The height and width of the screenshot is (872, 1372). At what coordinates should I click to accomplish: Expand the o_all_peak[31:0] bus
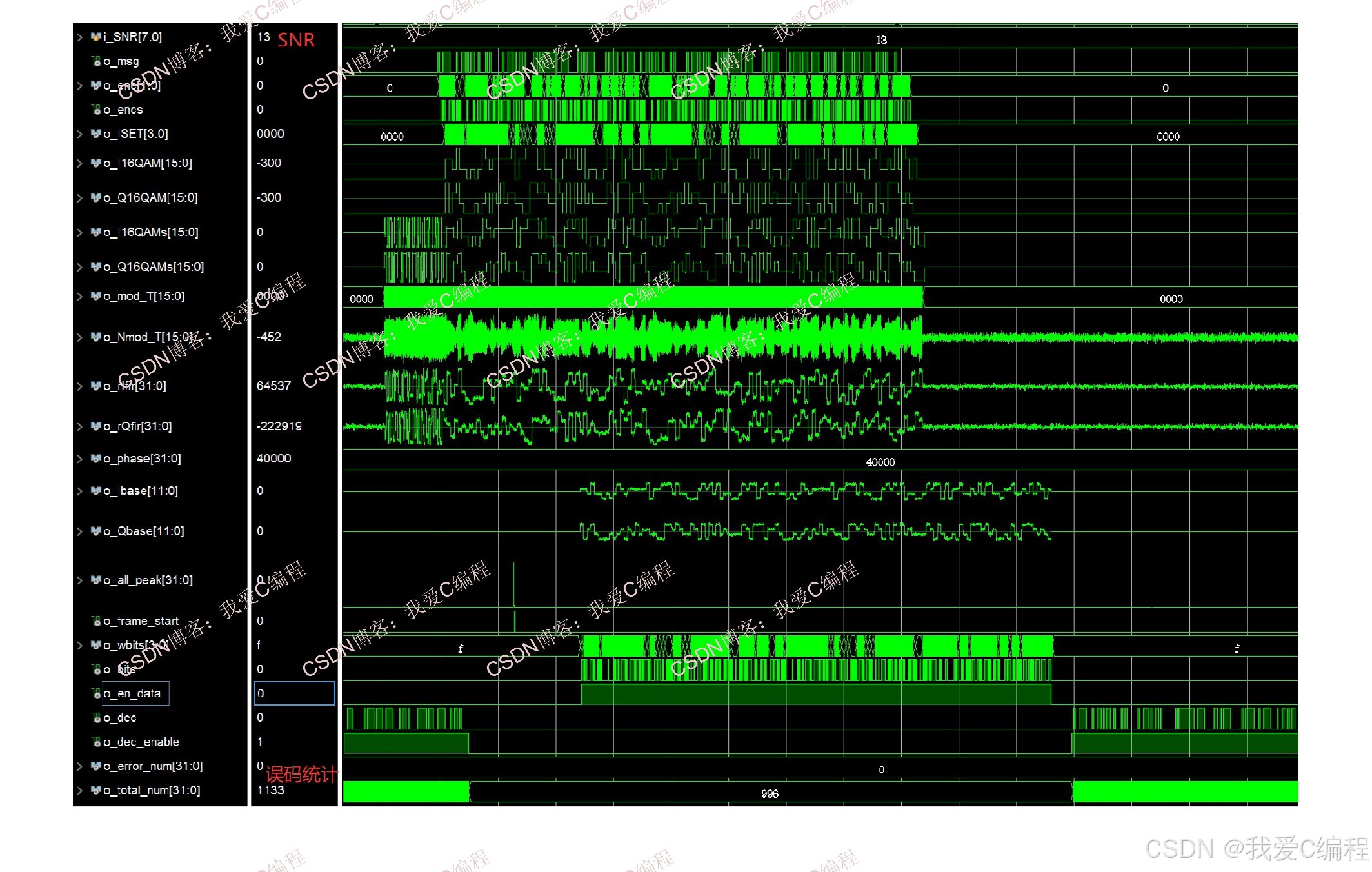pyautogui.click(x=80, y=580)
